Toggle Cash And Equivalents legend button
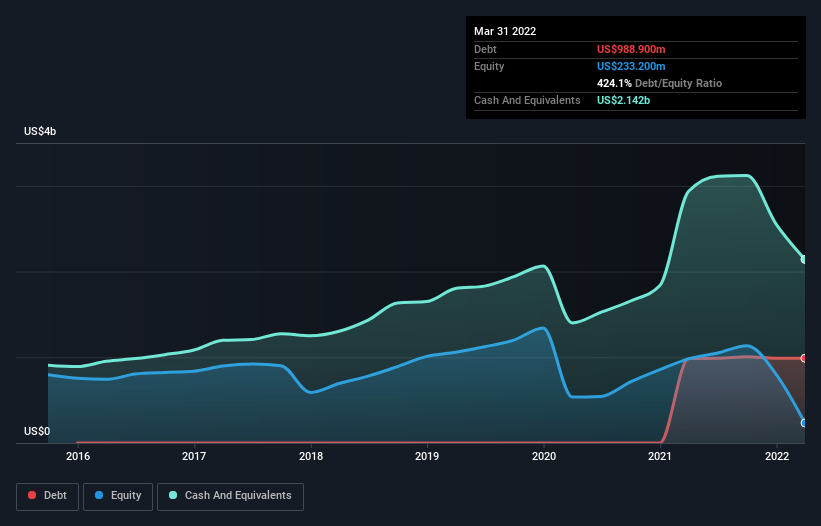This screenshot has width=821, height=526. pos(230,496)
